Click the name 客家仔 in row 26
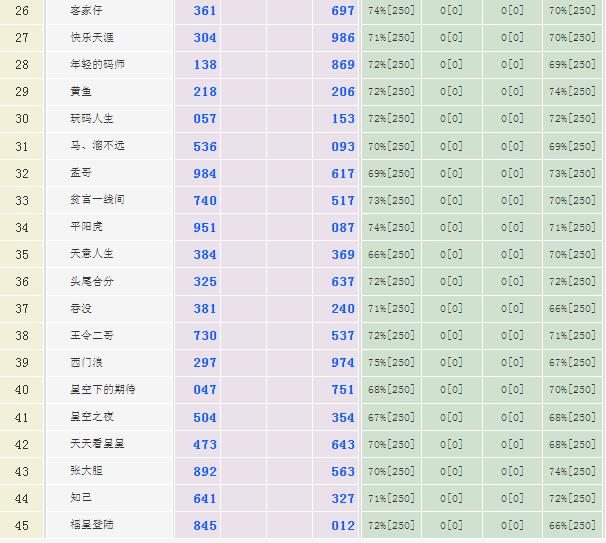The width and height of the screenshot is (606, 543). pos(84,10)
